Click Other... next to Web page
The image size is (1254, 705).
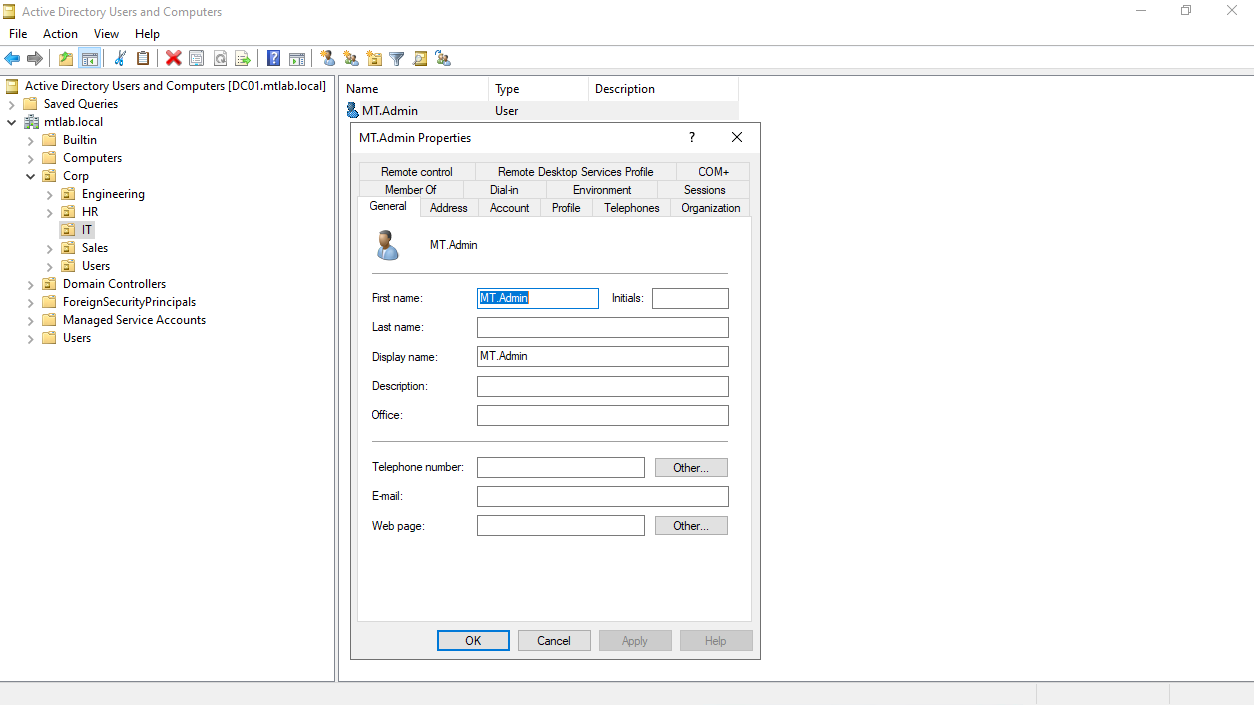691,526
